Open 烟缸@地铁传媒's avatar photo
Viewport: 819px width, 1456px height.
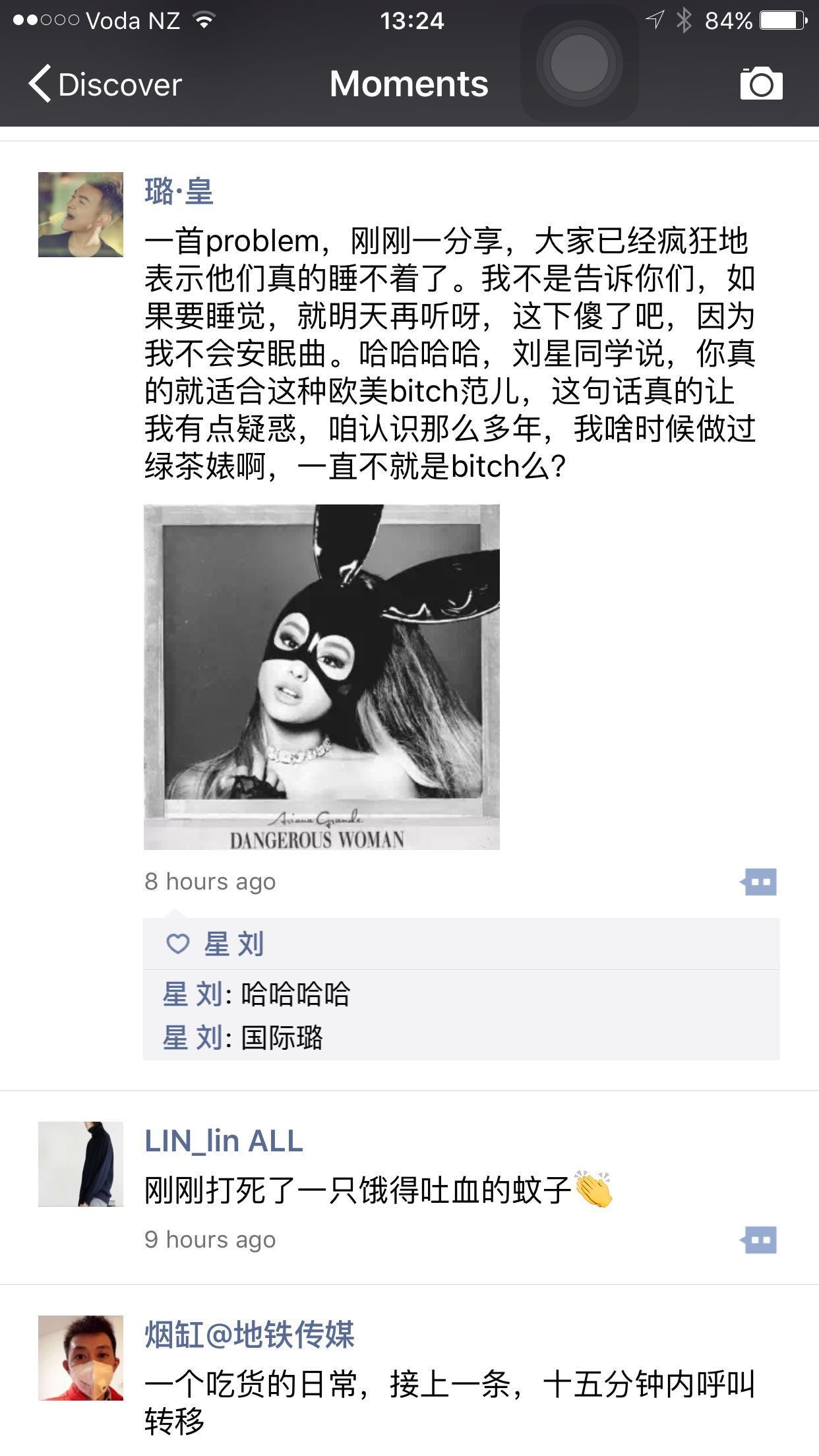coord(80,1358)
